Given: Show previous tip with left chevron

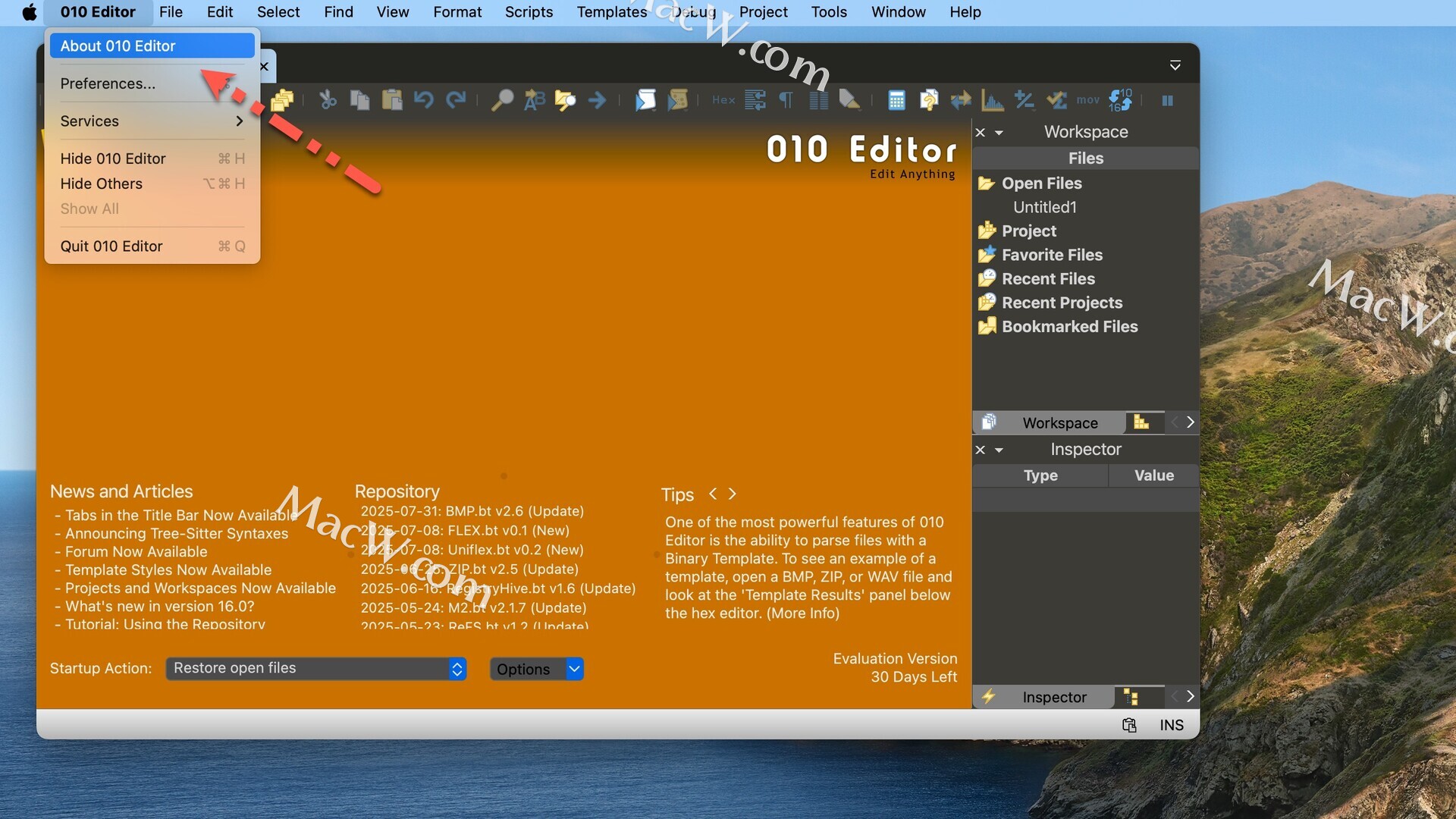Looking at the screenshot, I should 713,494.
